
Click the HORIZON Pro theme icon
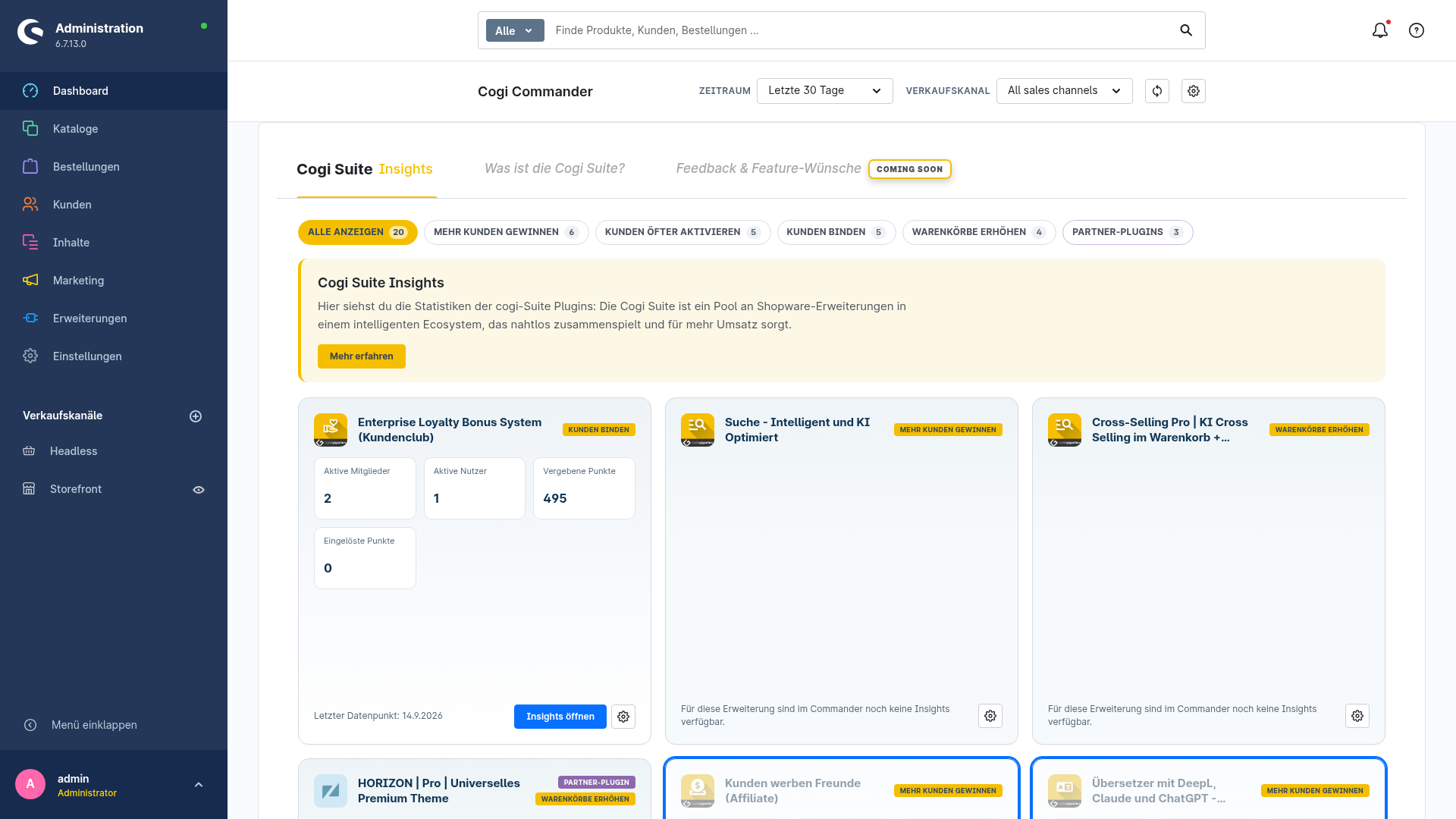331,791
